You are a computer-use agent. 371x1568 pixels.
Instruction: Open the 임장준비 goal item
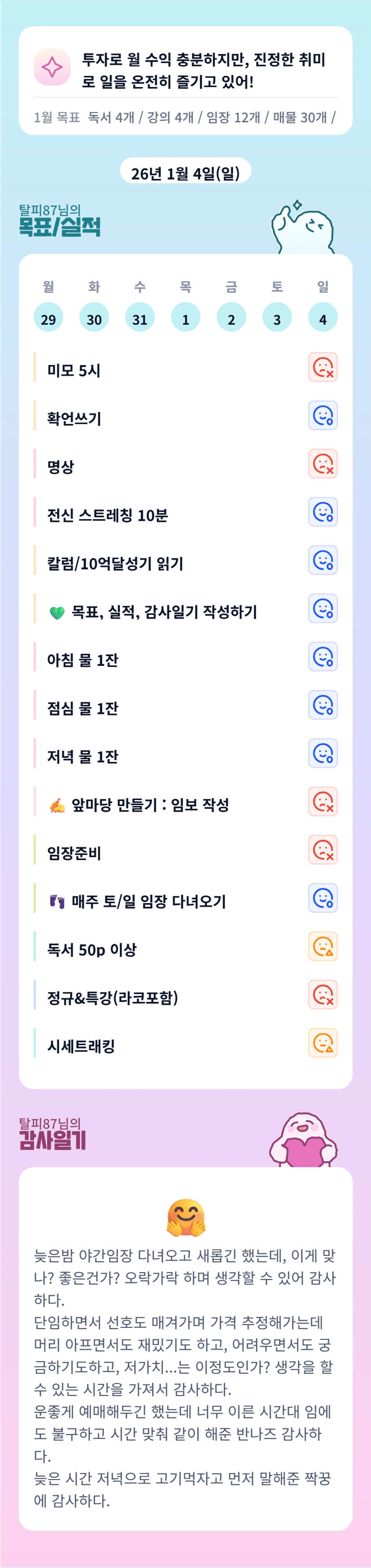tap(74, 853)
